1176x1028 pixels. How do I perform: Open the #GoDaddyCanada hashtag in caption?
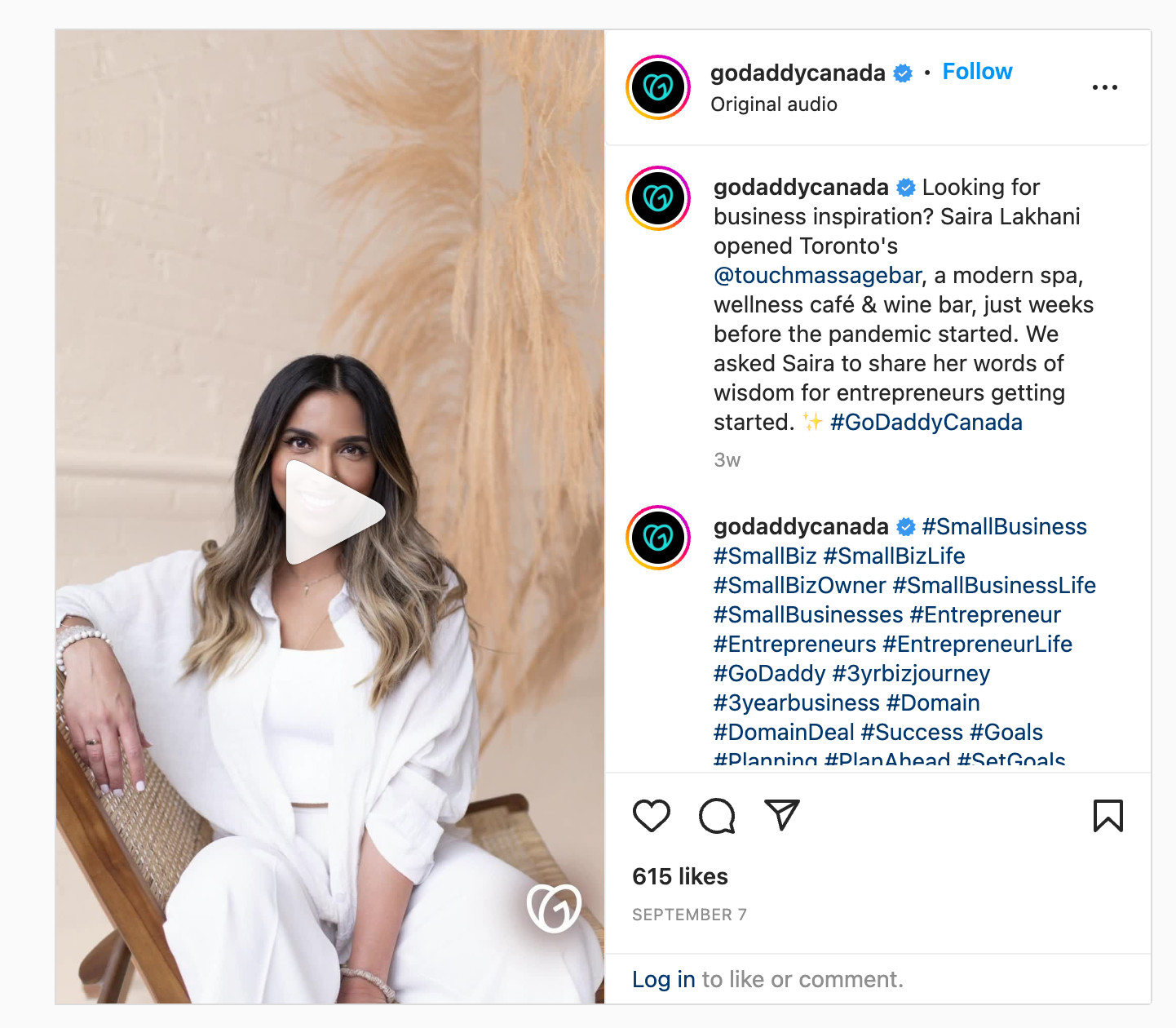point(926,423)
